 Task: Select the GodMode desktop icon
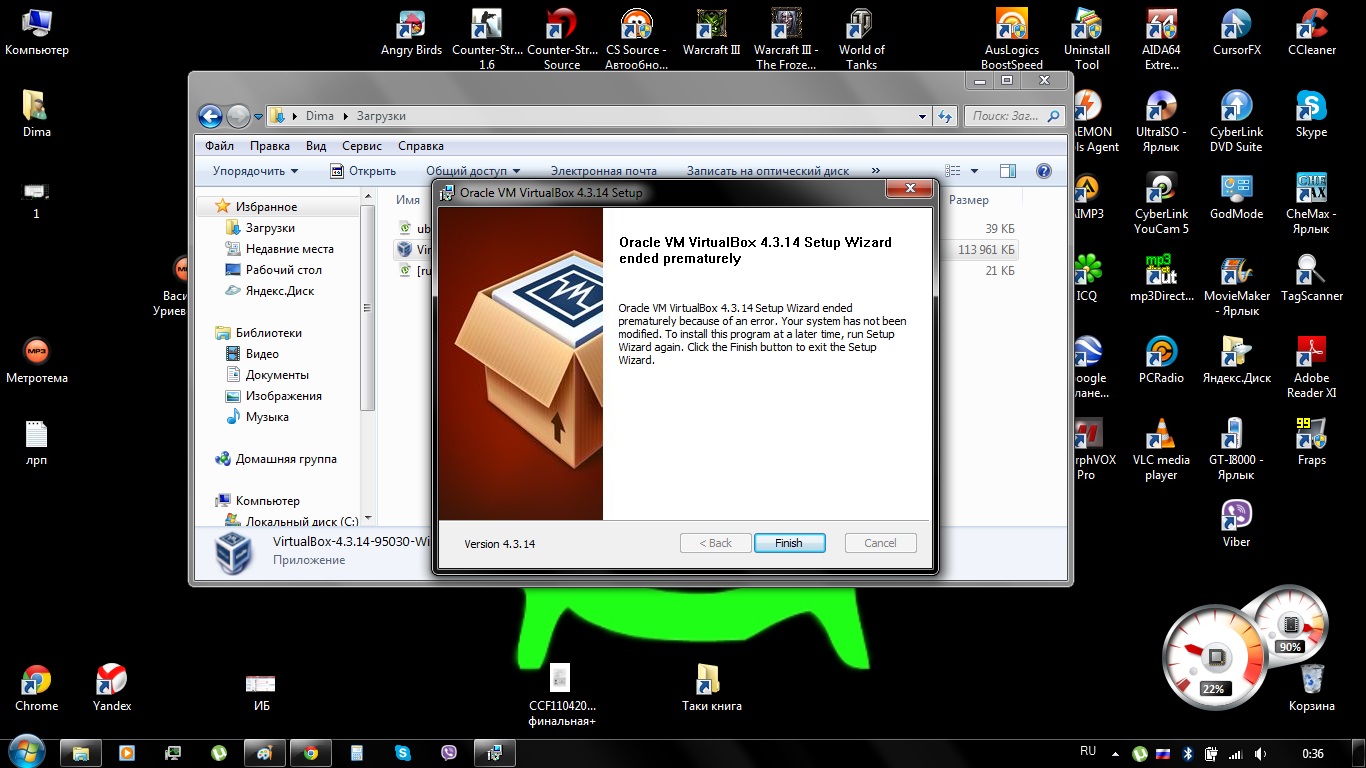1237,197
